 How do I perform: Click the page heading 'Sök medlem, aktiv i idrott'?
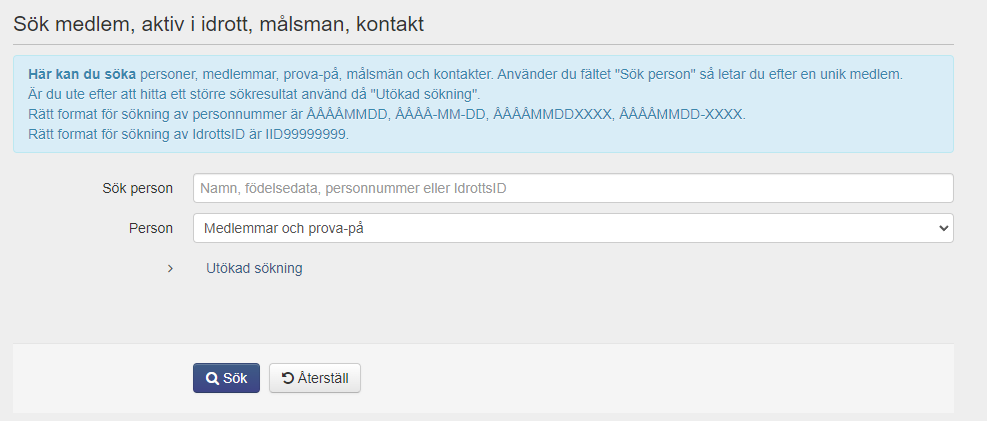[x=219, y=23]
